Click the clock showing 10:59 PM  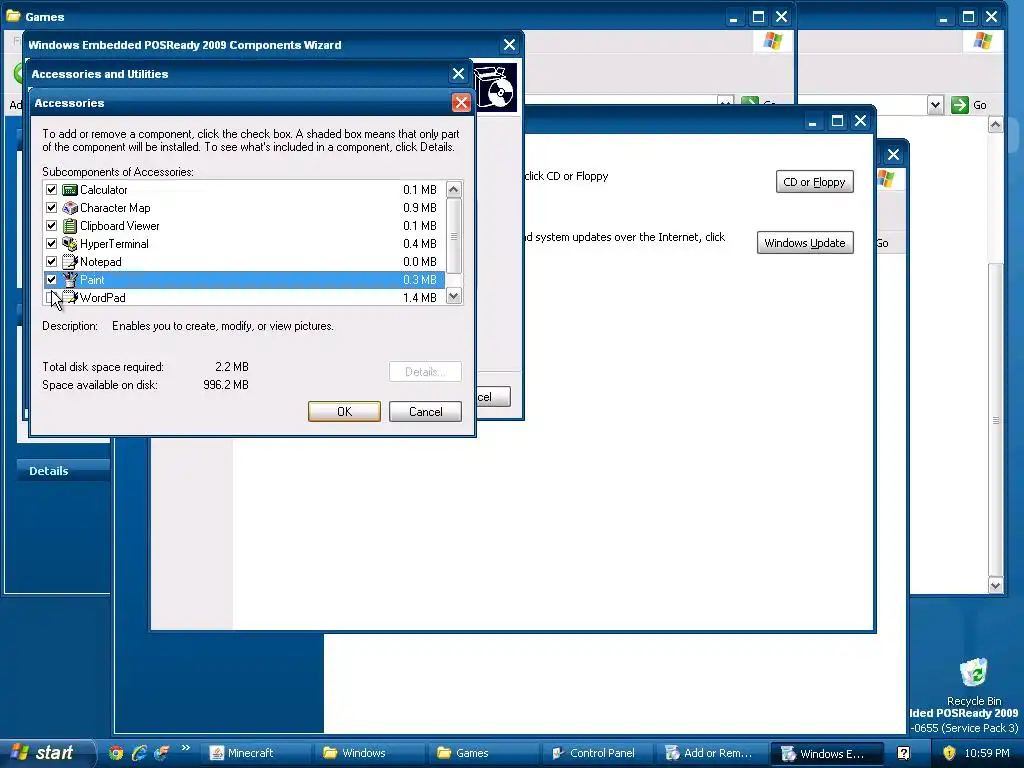(x=987, y=753)
